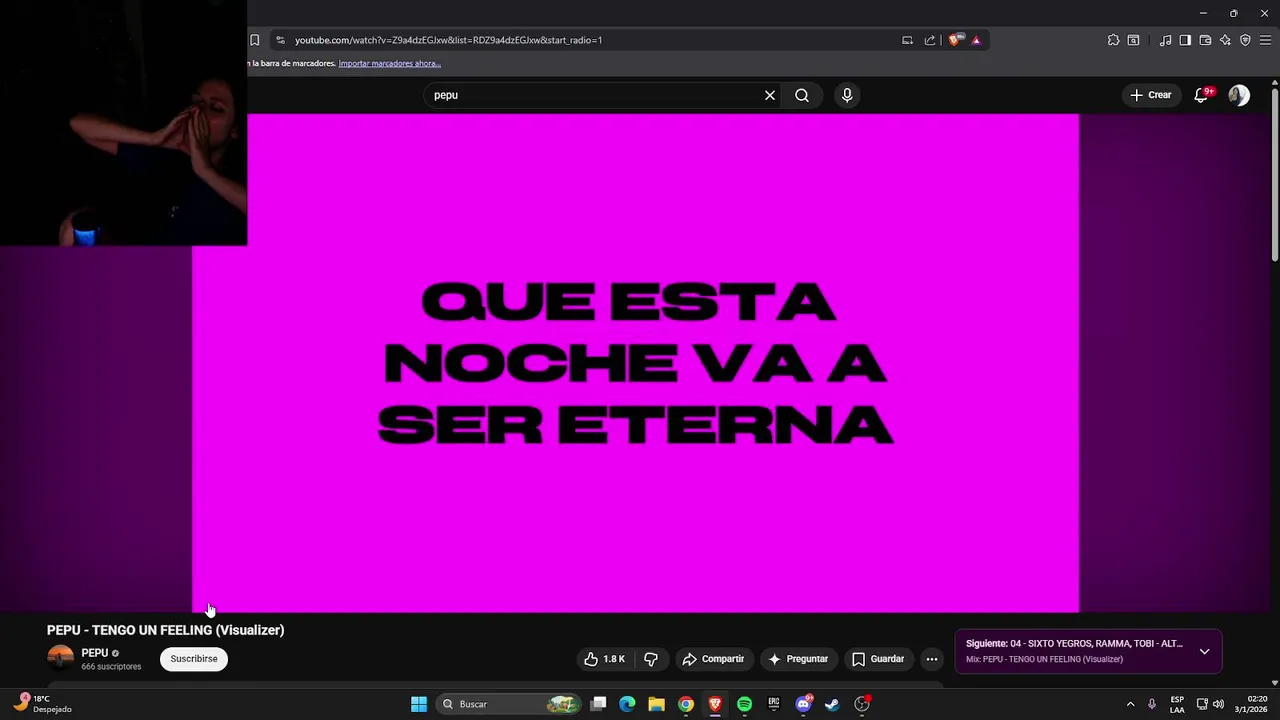The image size is (1280, 720).
Task: Open Google Chrome from taskbar
Action: click(x=686, y=704)
